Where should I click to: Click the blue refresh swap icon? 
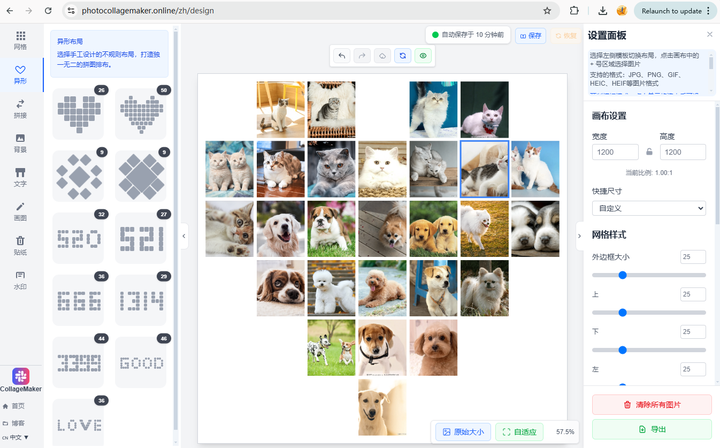pos(402,57)
